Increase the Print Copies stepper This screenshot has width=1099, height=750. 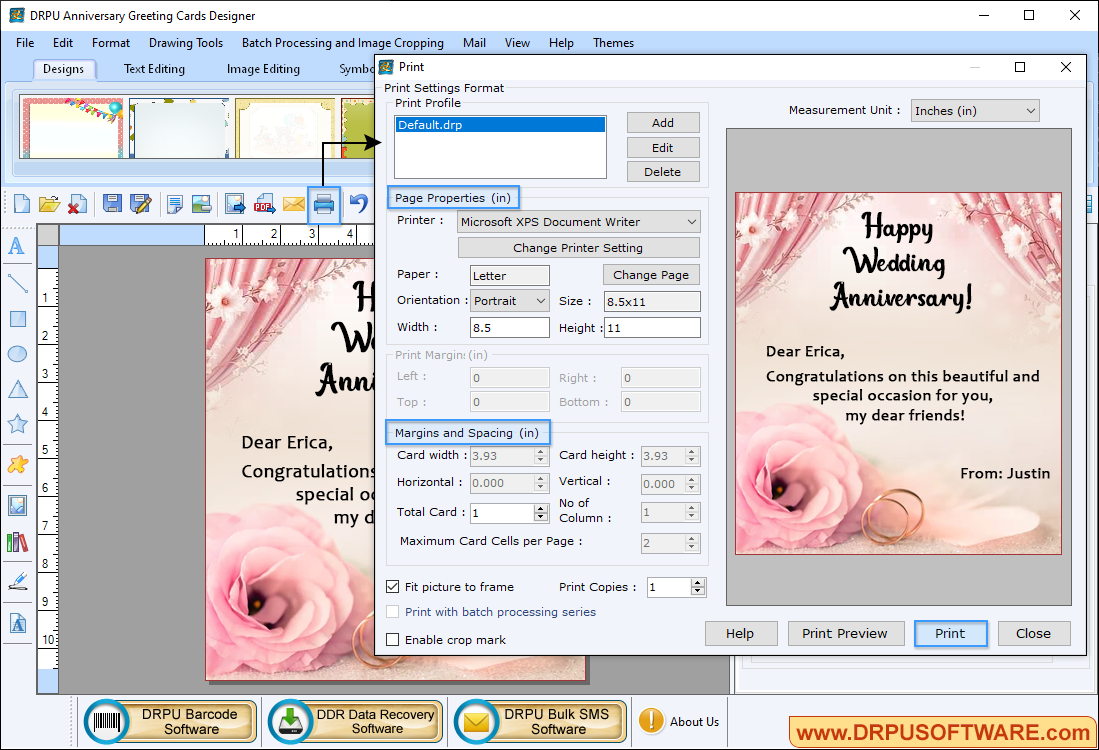click(x=698, y=583)
